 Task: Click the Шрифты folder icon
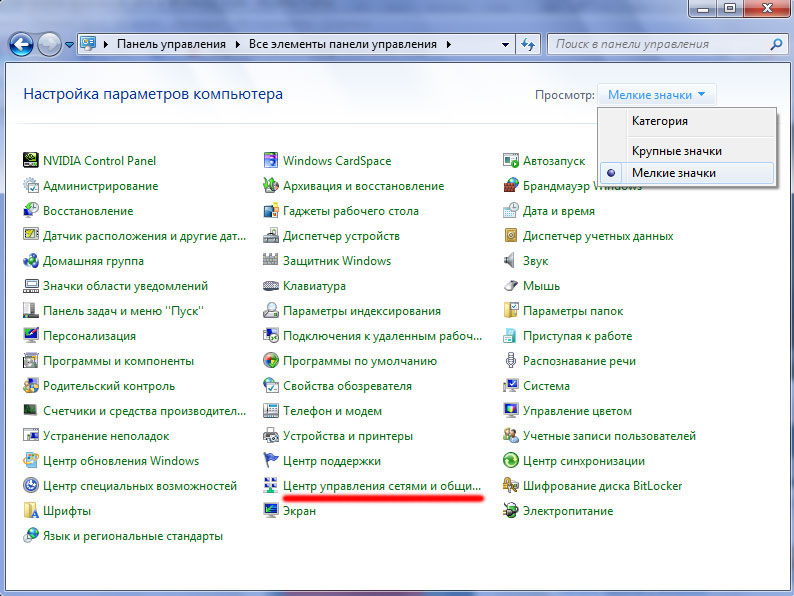click(31, 510)
